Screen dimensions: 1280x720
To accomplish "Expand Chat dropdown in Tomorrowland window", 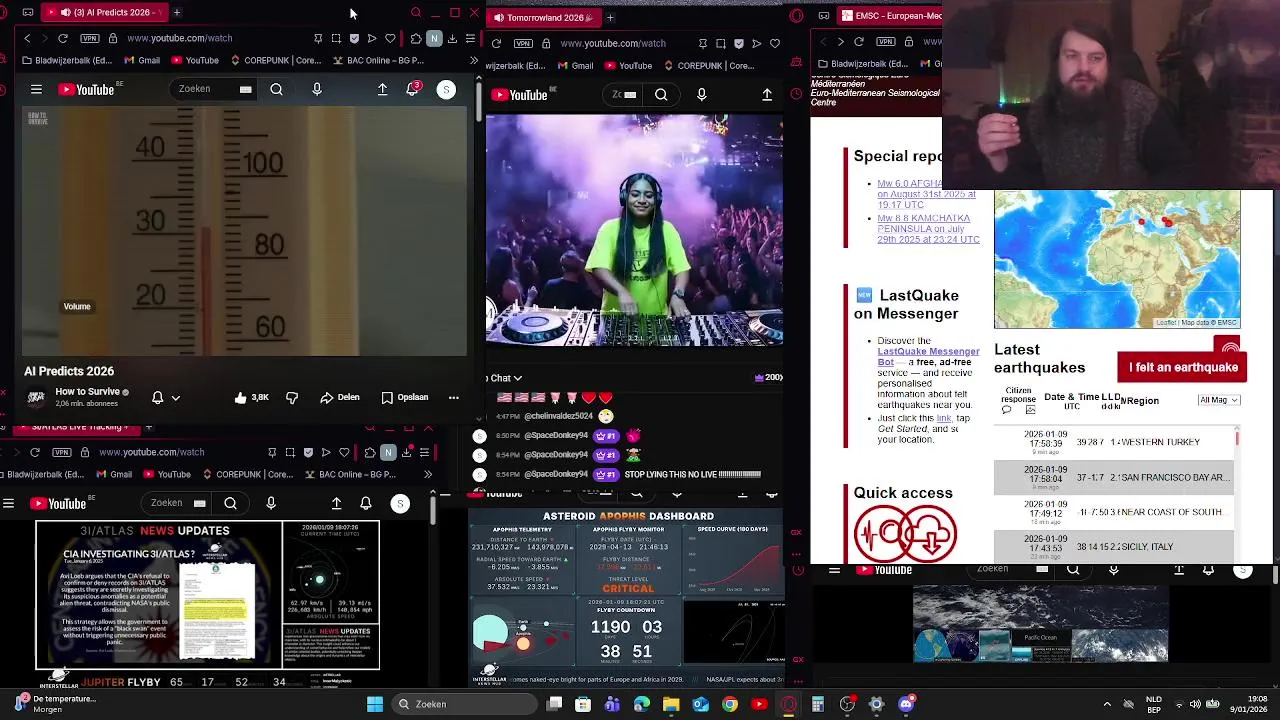I will (504, 378).
